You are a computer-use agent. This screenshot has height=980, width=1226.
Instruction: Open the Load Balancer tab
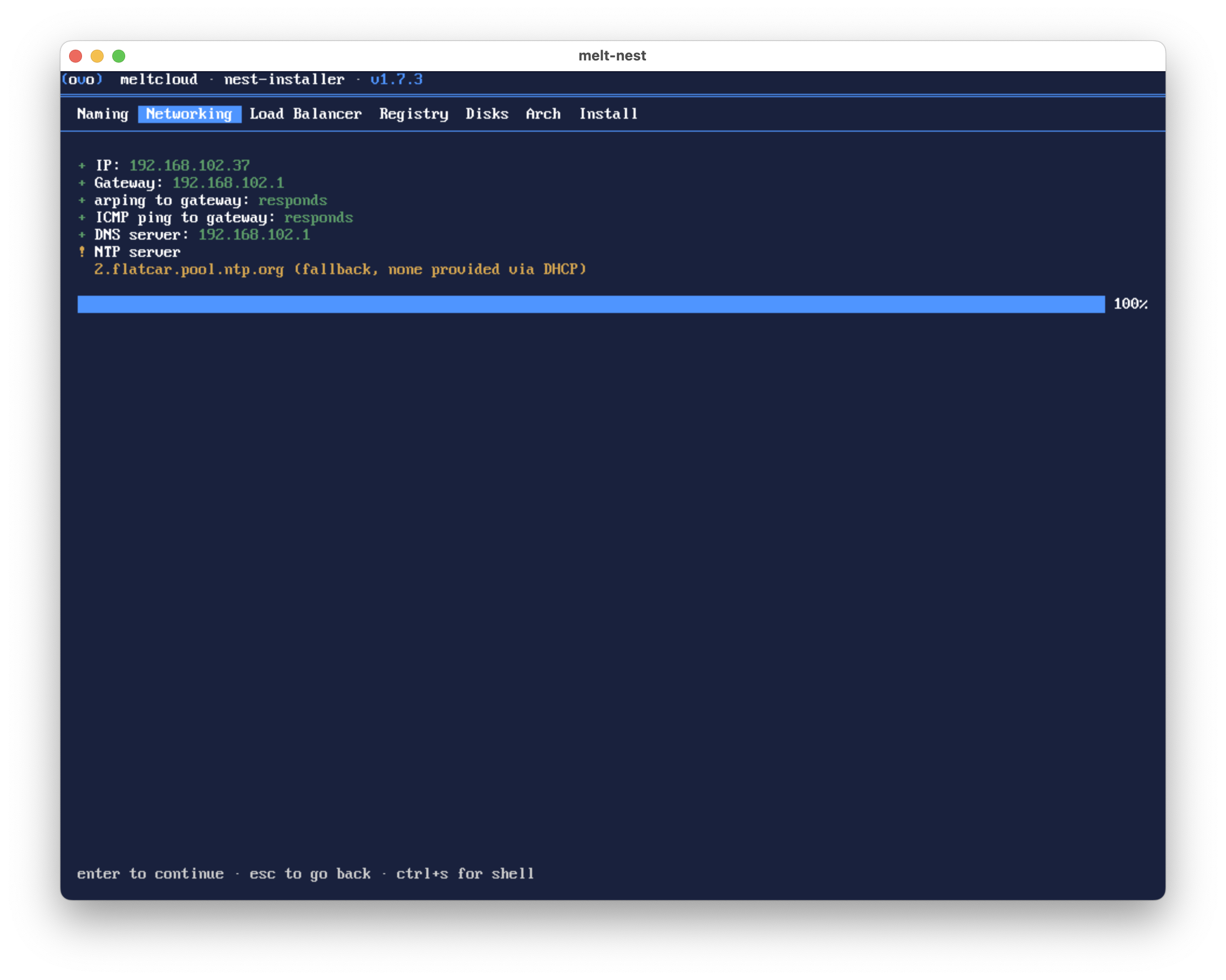(x=305, y=114)
